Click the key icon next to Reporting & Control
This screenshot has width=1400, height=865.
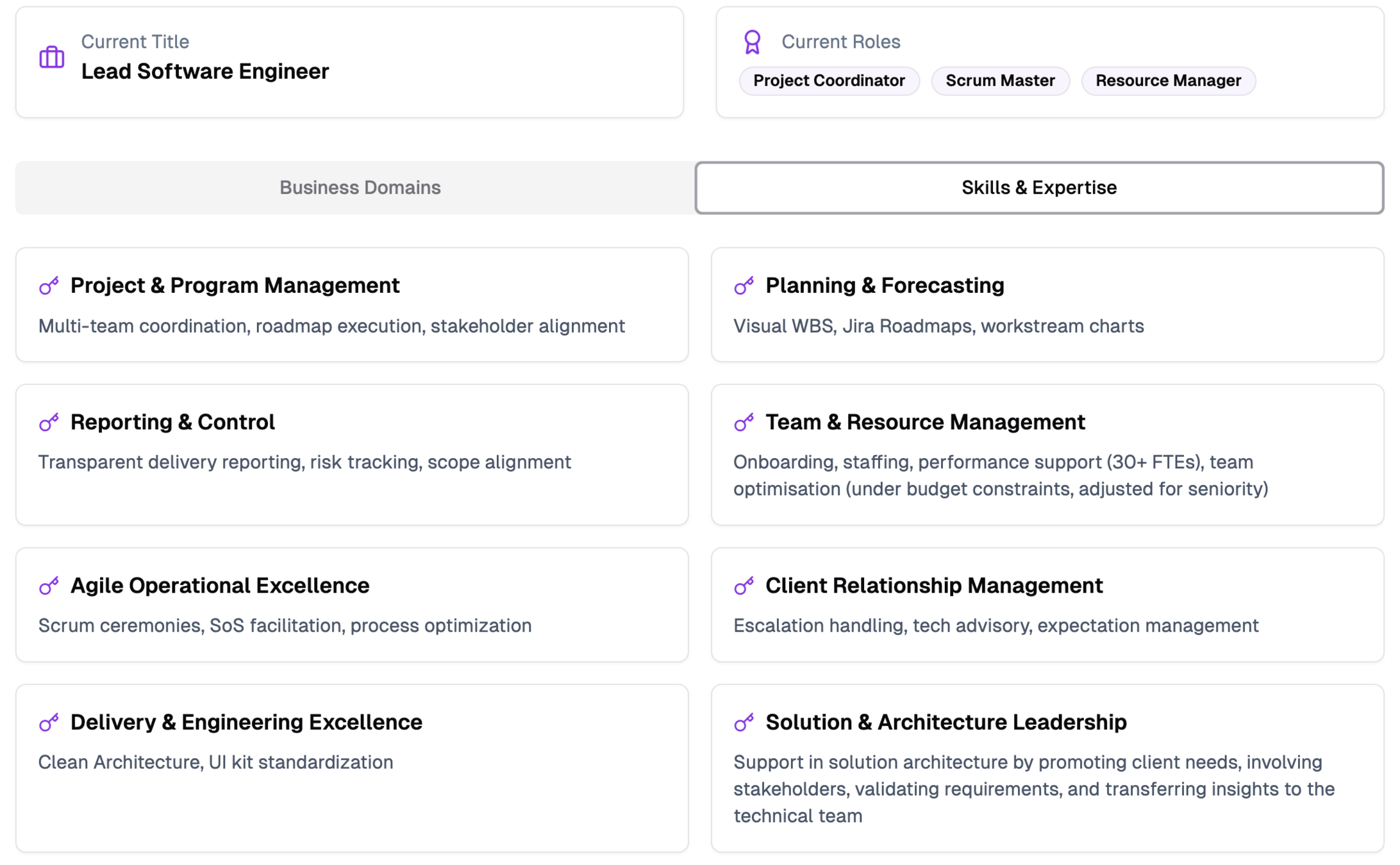(49, 422)
